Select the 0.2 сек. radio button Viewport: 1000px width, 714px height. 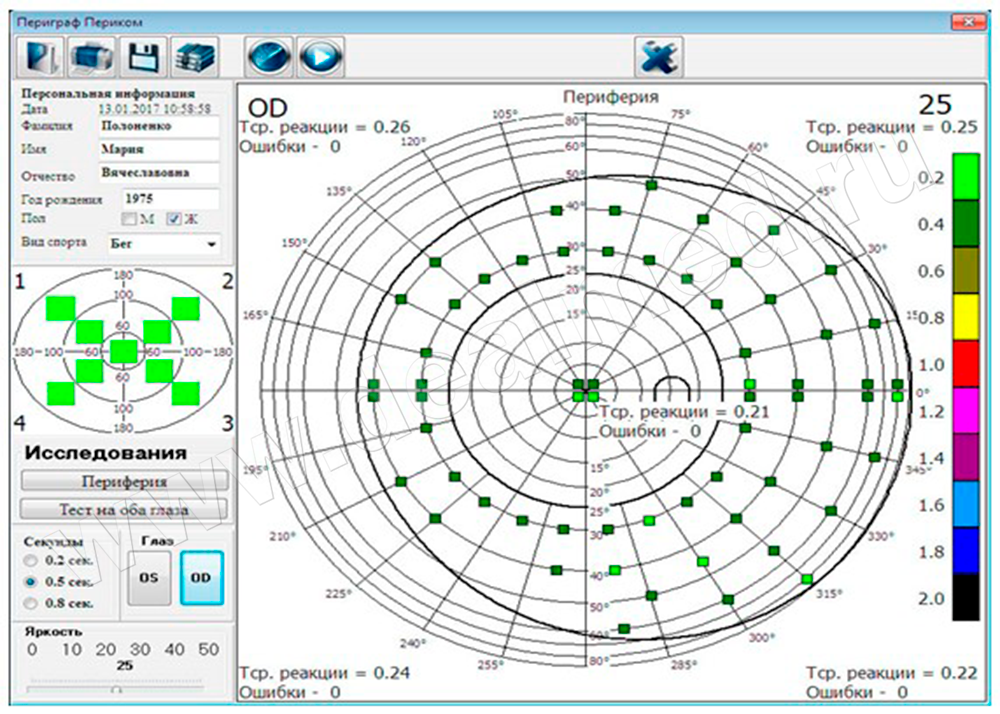pos(30,560)
